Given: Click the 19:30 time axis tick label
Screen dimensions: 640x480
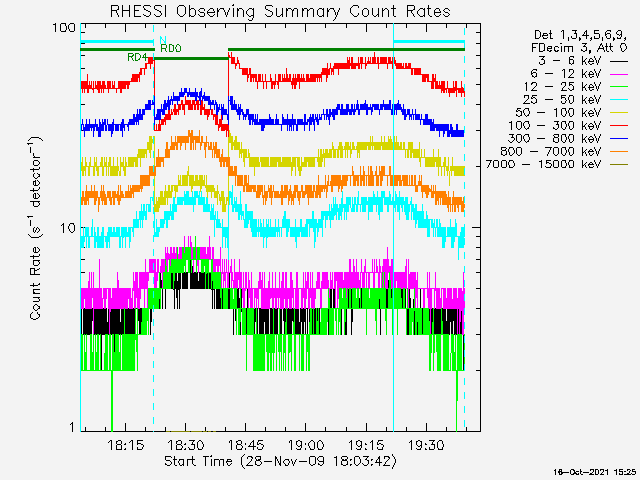Looking at the screenshot, I should tap(426, 445).
